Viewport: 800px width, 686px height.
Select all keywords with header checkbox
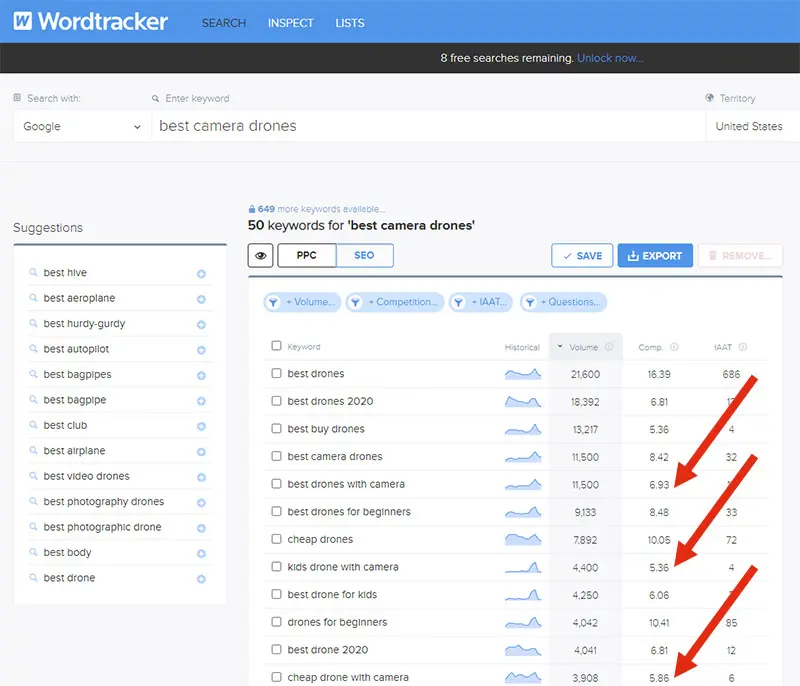click(276, 346)
